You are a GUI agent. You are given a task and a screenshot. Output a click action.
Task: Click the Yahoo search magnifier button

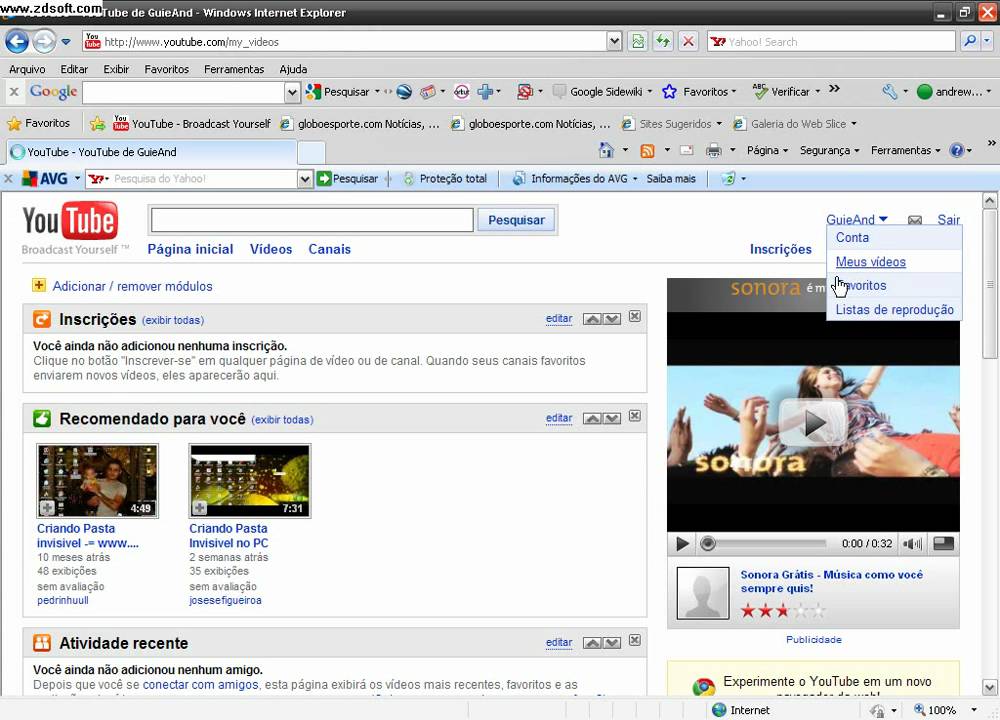[970, 42]
